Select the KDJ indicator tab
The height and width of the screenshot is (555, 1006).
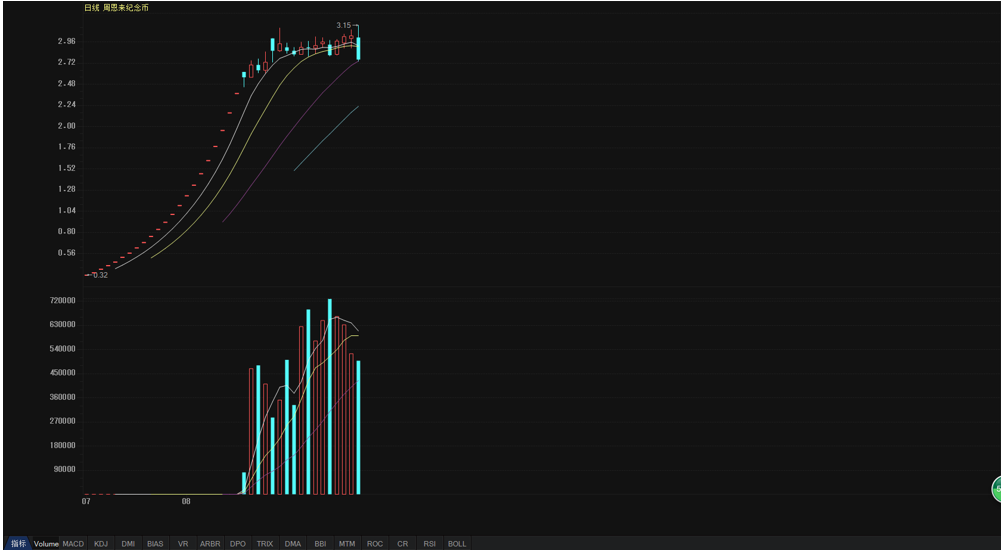(101, 544)
